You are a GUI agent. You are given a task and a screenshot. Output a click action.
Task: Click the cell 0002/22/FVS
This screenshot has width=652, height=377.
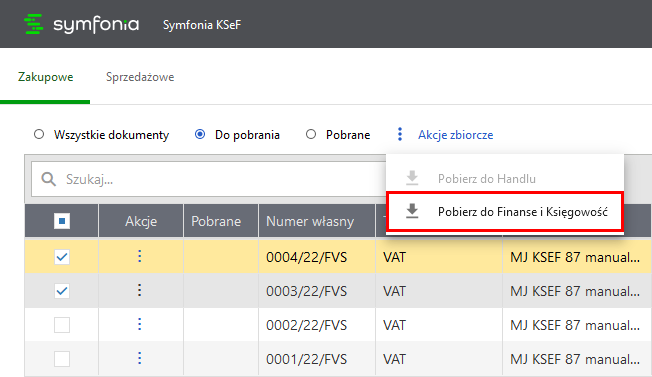coord(317,325)
